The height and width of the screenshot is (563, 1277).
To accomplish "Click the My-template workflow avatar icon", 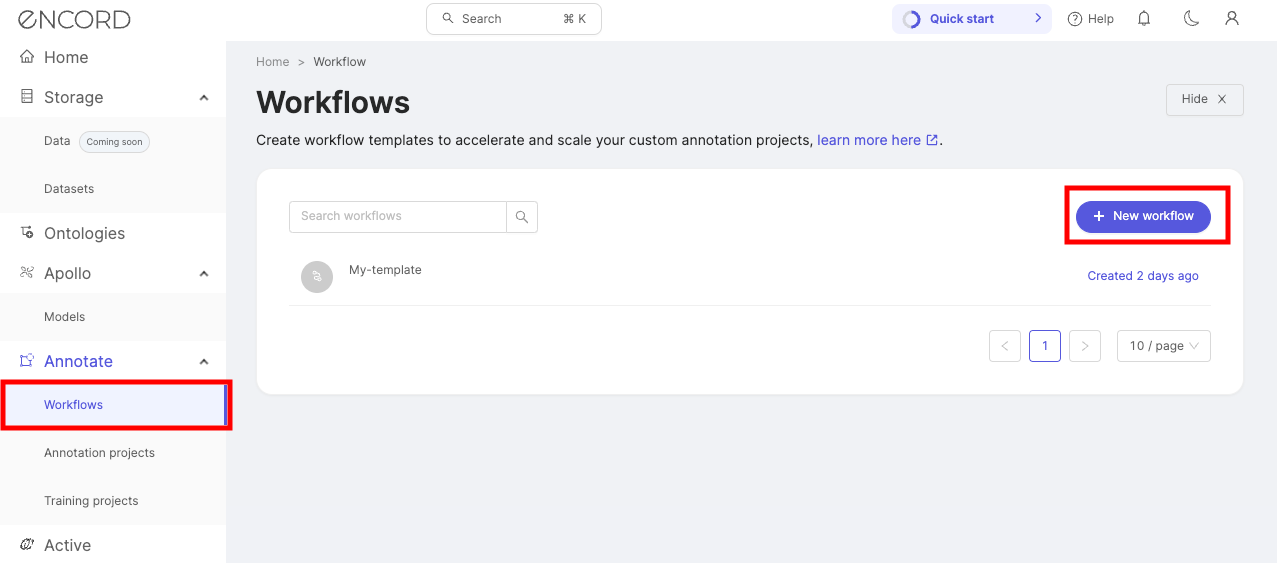I will click(317, 277).
